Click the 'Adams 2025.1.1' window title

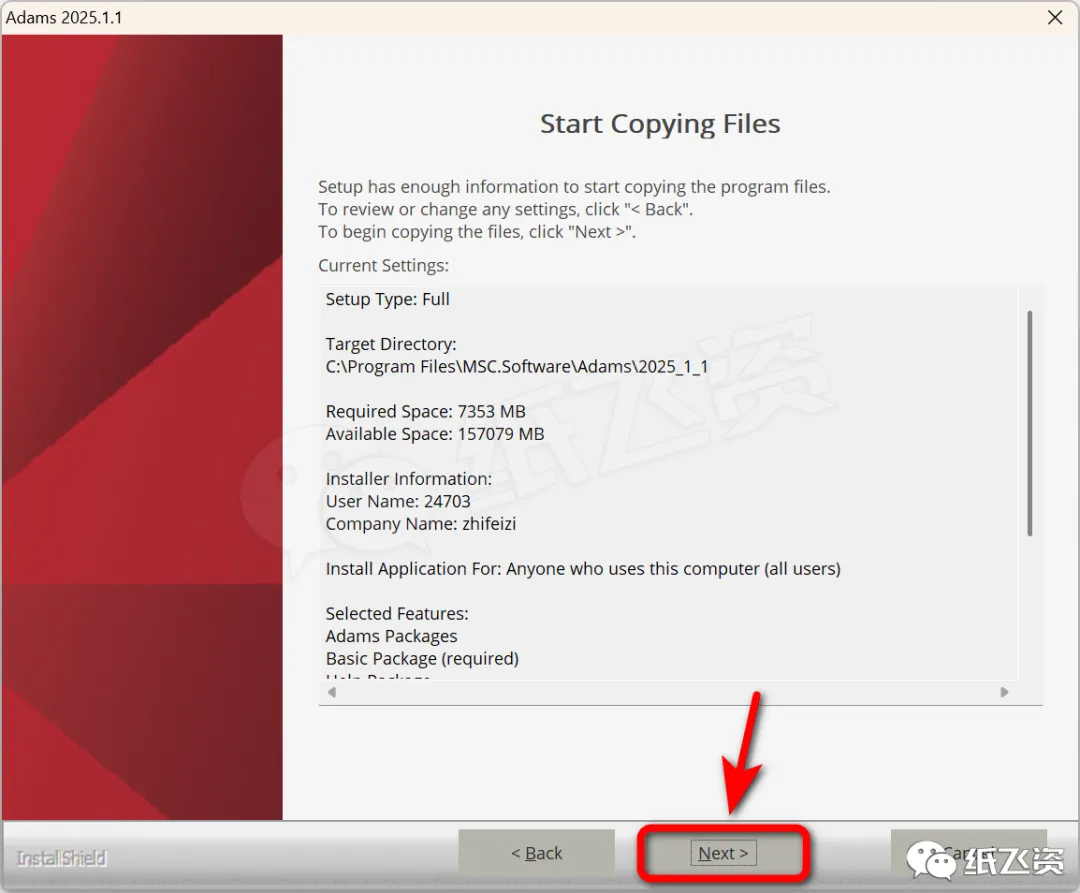pyautogui.click(x=64, y=17)
